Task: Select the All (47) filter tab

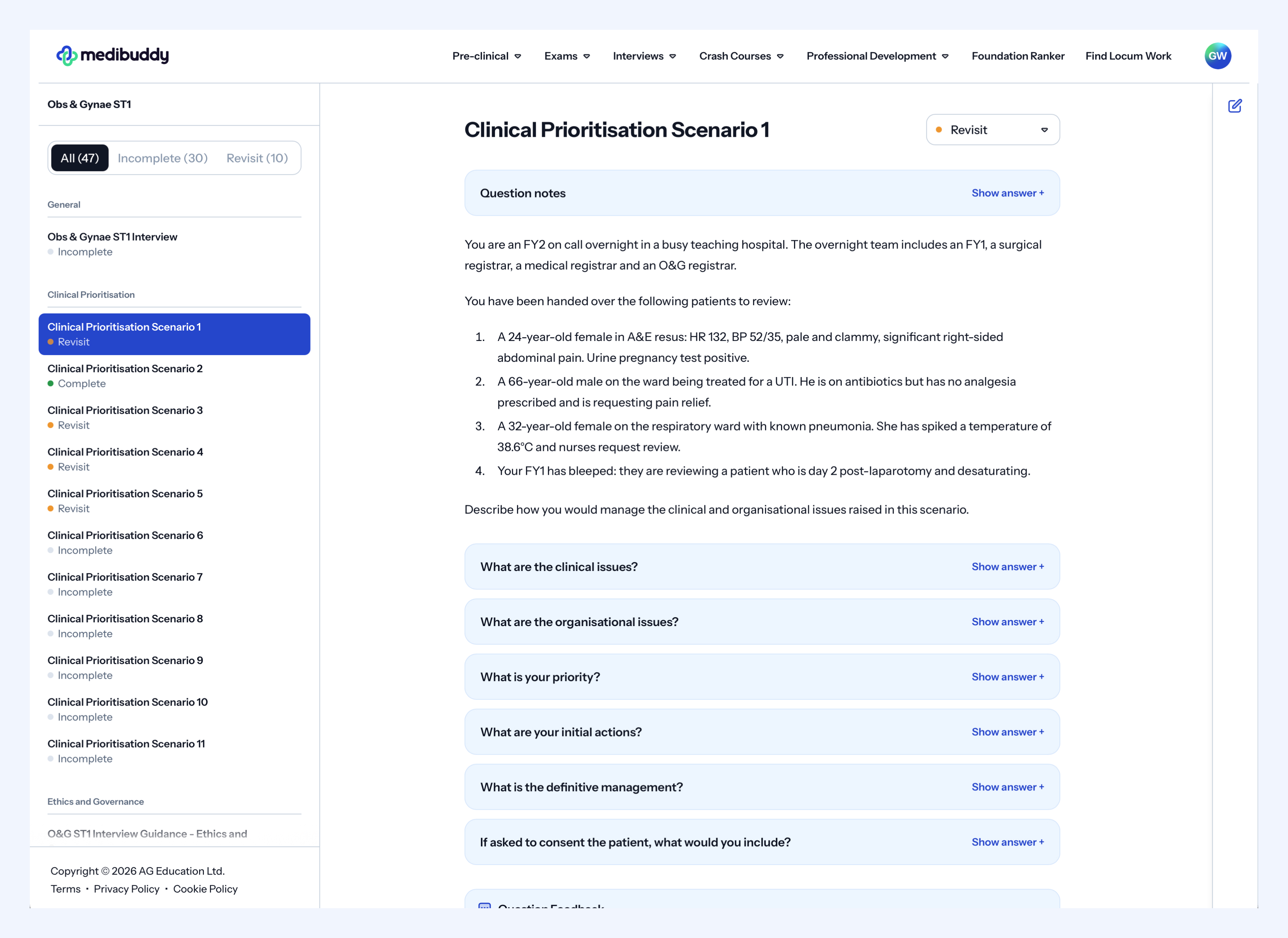Action: click(x=79, y=158)
